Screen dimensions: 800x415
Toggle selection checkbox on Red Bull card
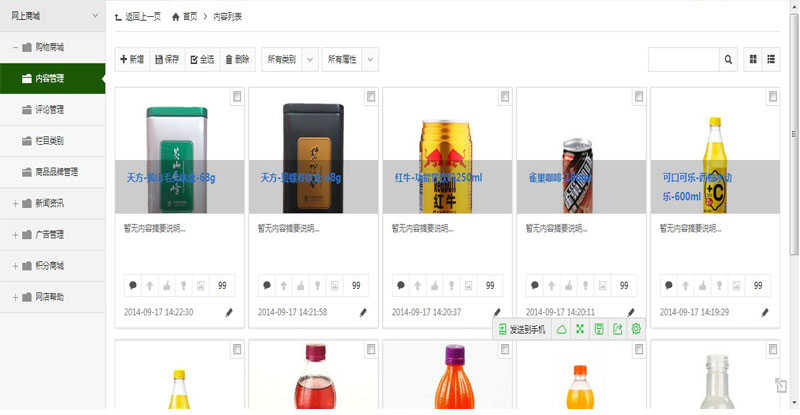click(x=505, y=96)
